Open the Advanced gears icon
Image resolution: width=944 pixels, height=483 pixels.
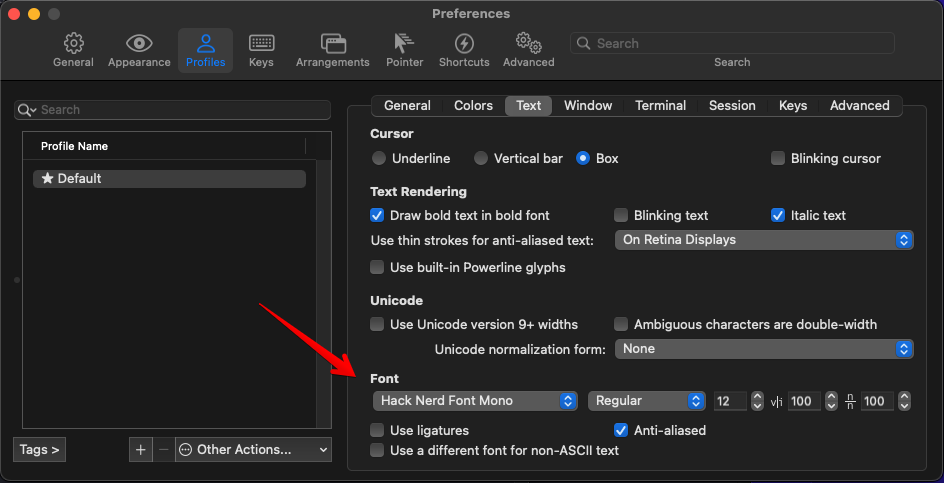[528, 44]
